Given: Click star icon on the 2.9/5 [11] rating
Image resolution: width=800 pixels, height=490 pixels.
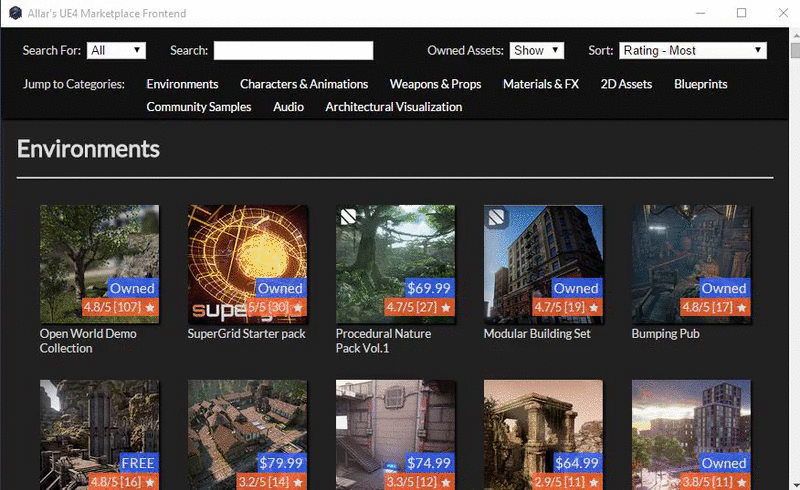Looking at the screenshot, I should click(x=593, y=482).
